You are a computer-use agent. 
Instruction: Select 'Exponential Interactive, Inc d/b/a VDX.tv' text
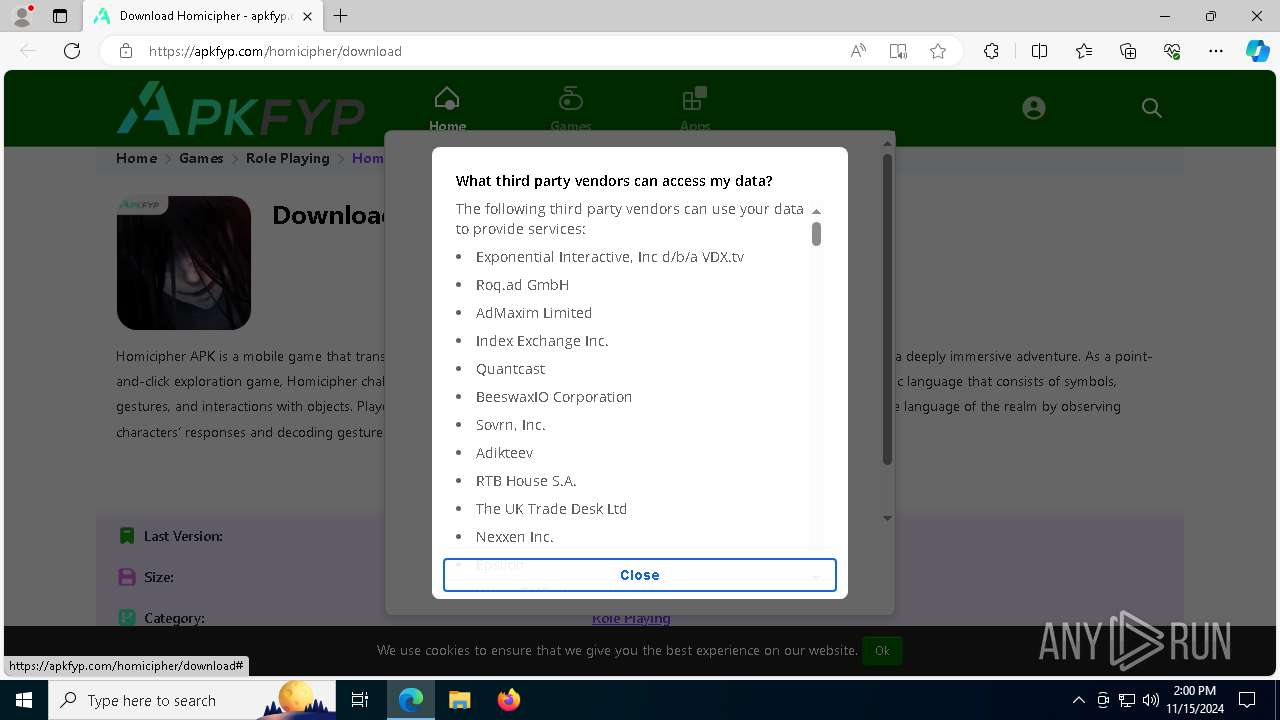tap(610, 257)
